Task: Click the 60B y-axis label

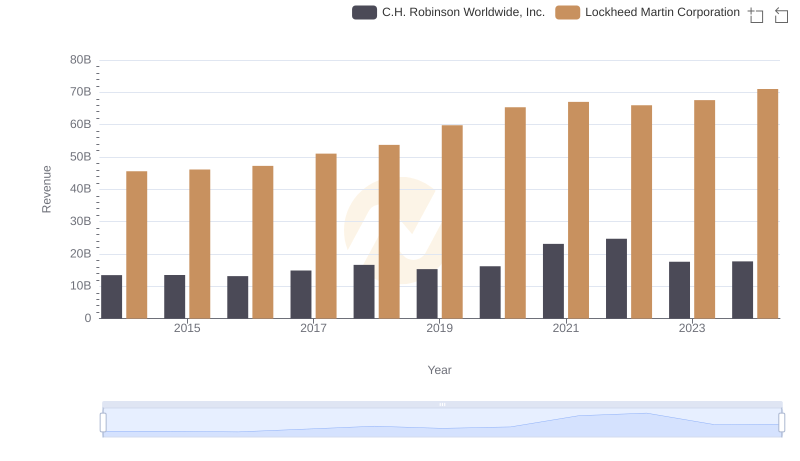Action: 81,124
